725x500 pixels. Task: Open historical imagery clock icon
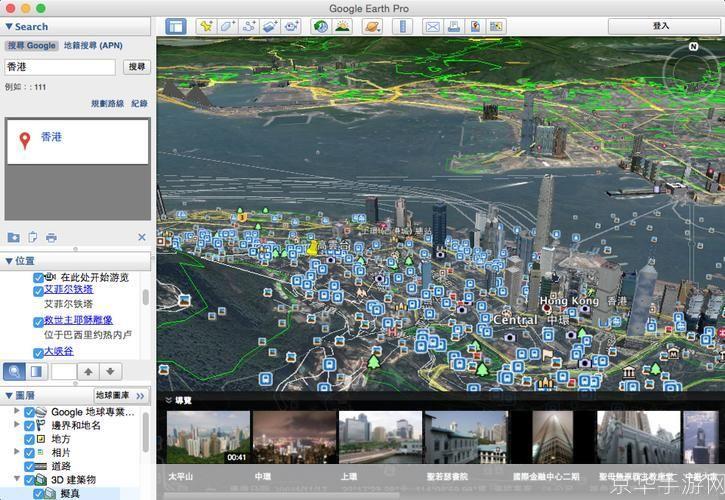(x=321, y=26)
